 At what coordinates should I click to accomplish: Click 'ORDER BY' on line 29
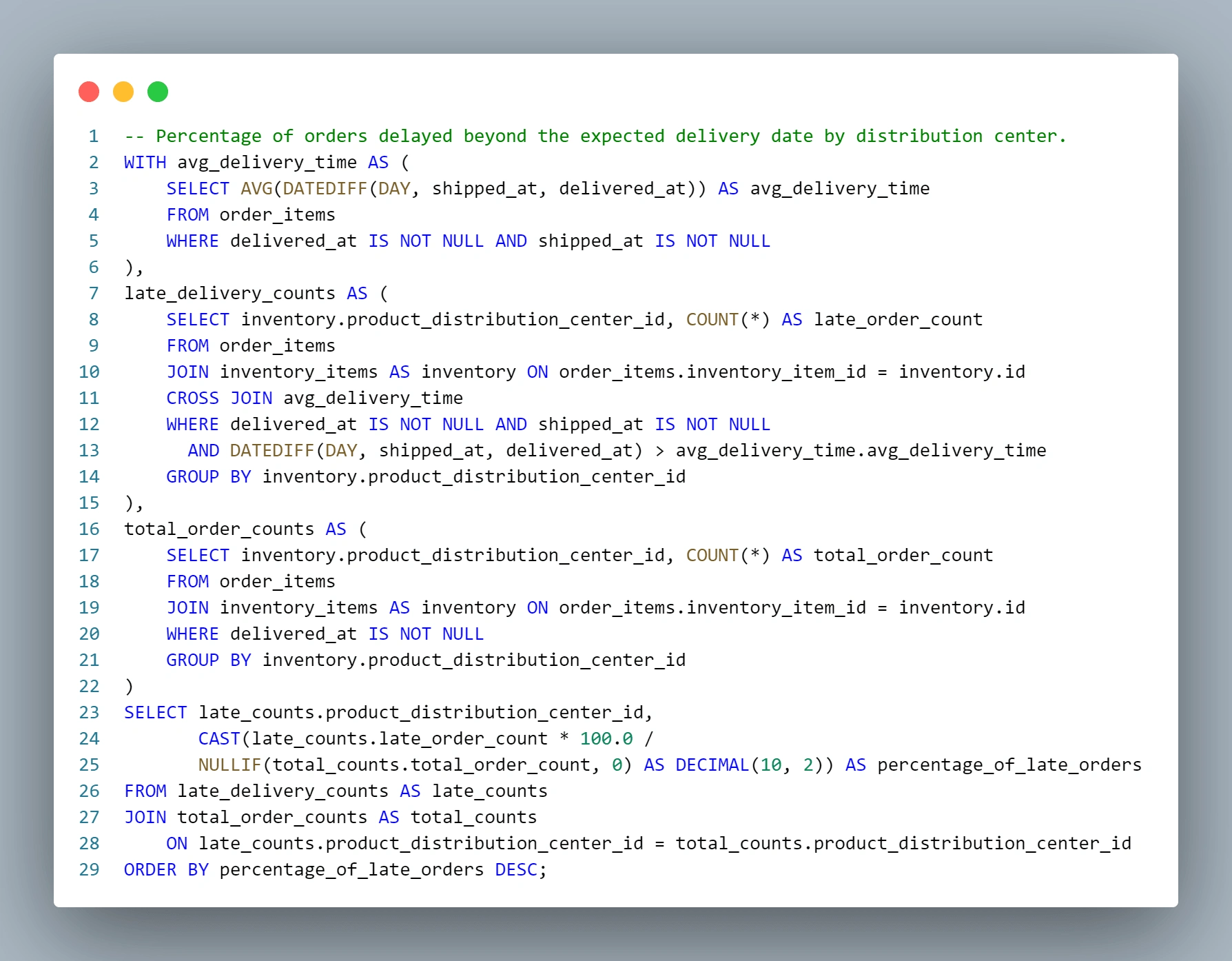pyautogui.click(x=166, y=870)
